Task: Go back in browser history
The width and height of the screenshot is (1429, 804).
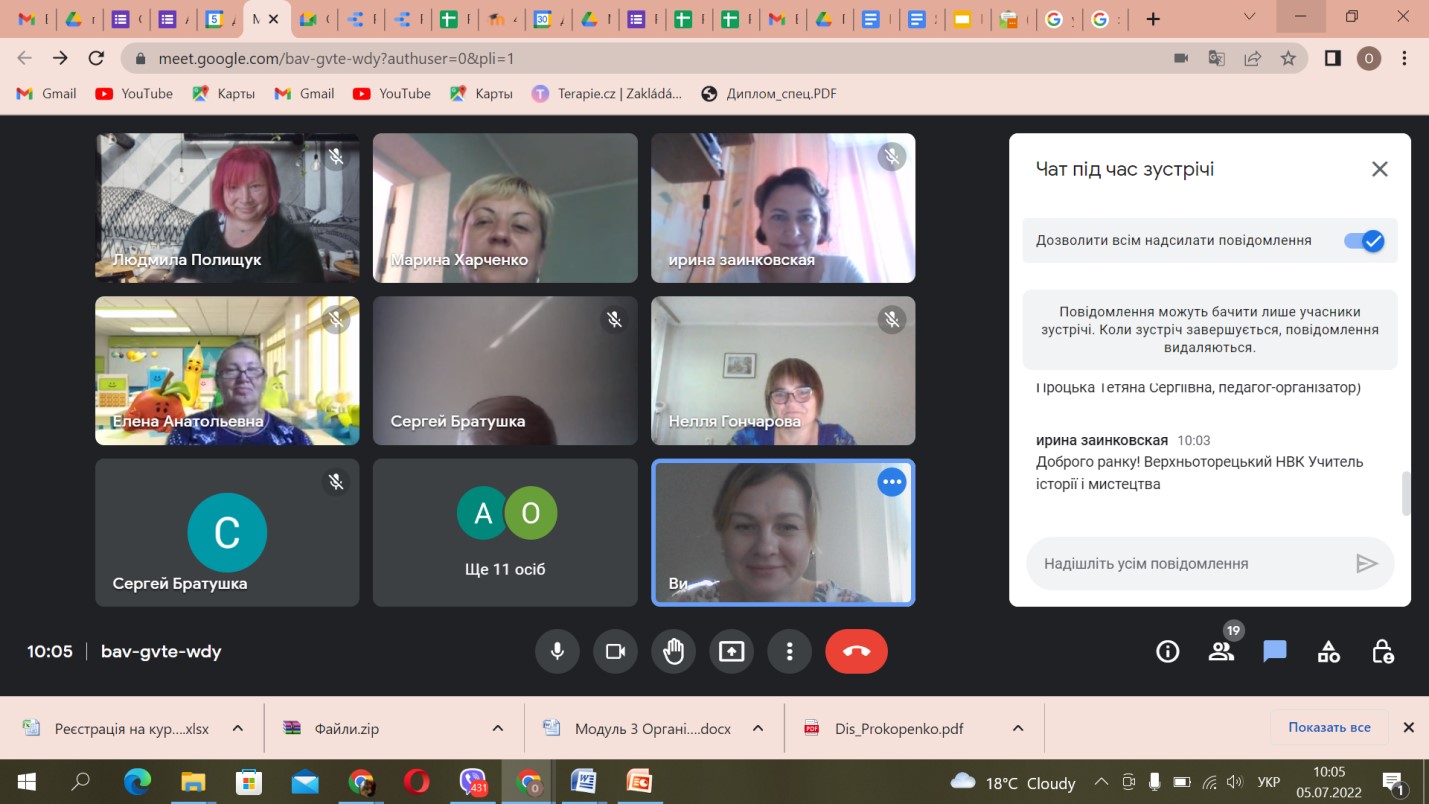Action: [25, 58]
